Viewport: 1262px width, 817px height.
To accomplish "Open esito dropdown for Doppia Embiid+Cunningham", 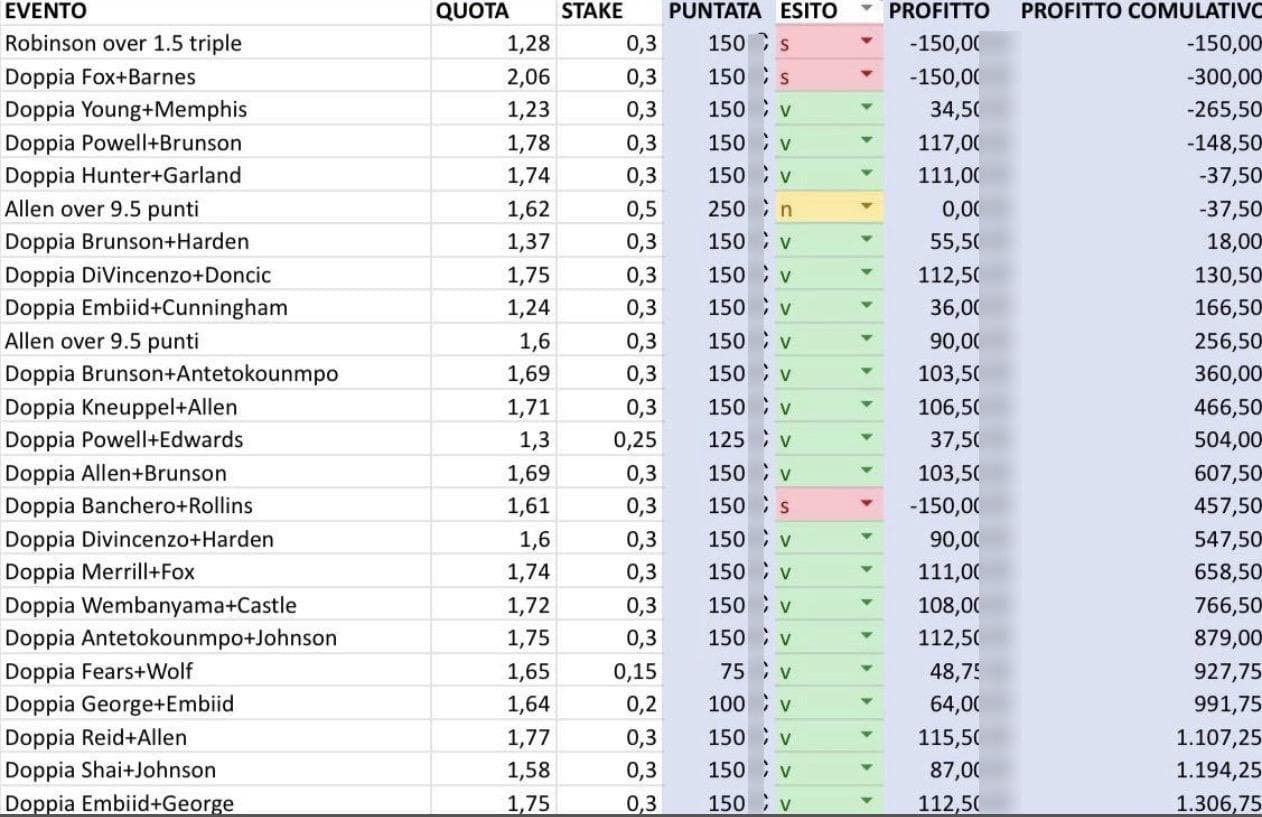I will tap(867, 307).
